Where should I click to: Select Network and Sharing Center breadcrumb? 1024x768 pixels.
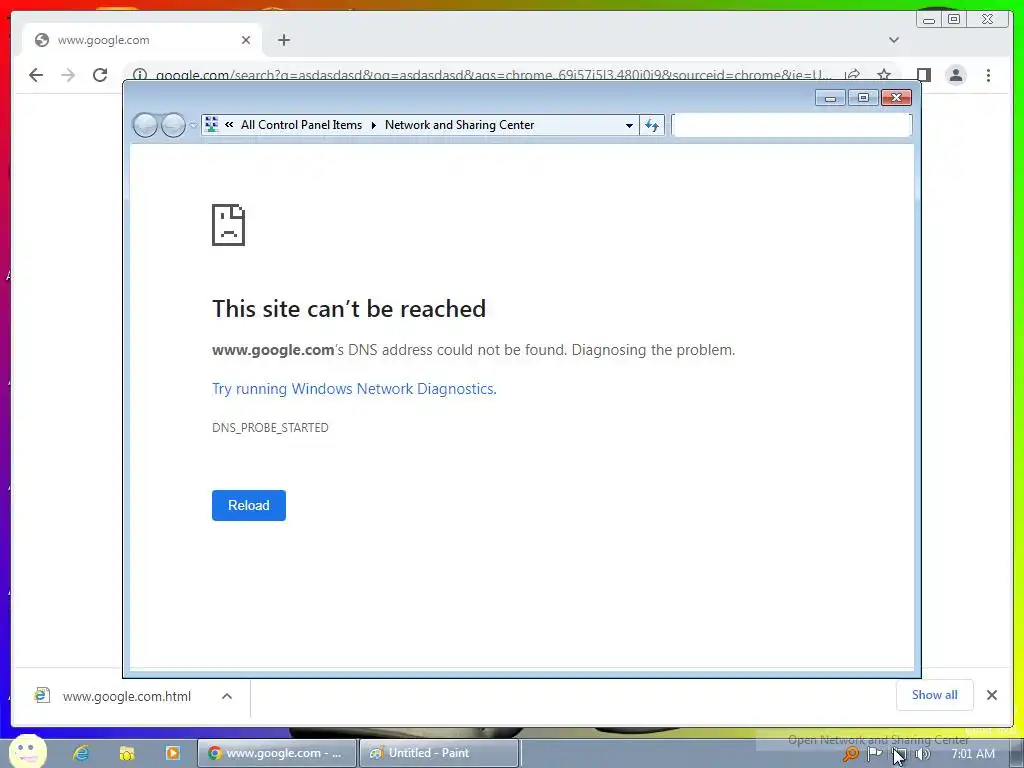(x=459, y=125)
